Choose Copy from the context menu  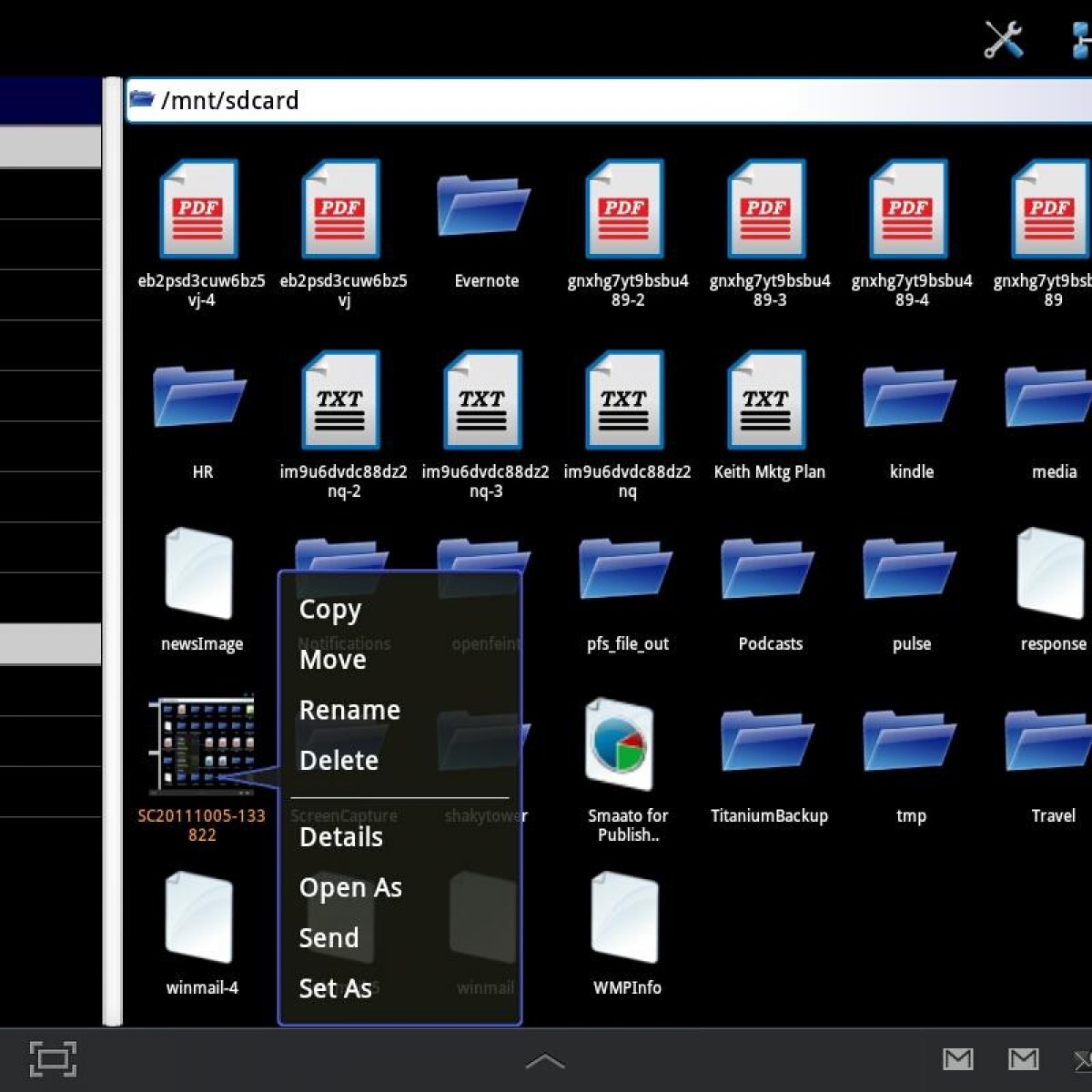330,610
